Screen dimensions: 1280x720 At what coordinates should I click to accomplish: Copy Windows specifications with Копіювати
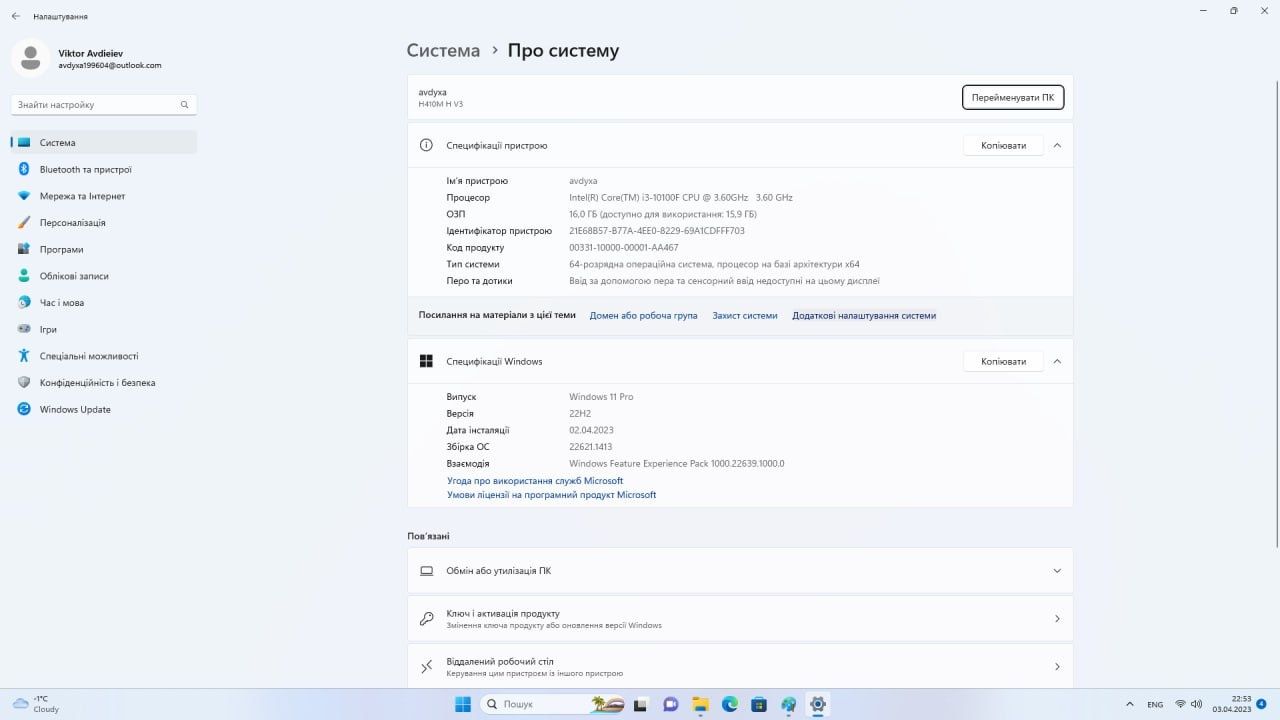pos(1003,361)
